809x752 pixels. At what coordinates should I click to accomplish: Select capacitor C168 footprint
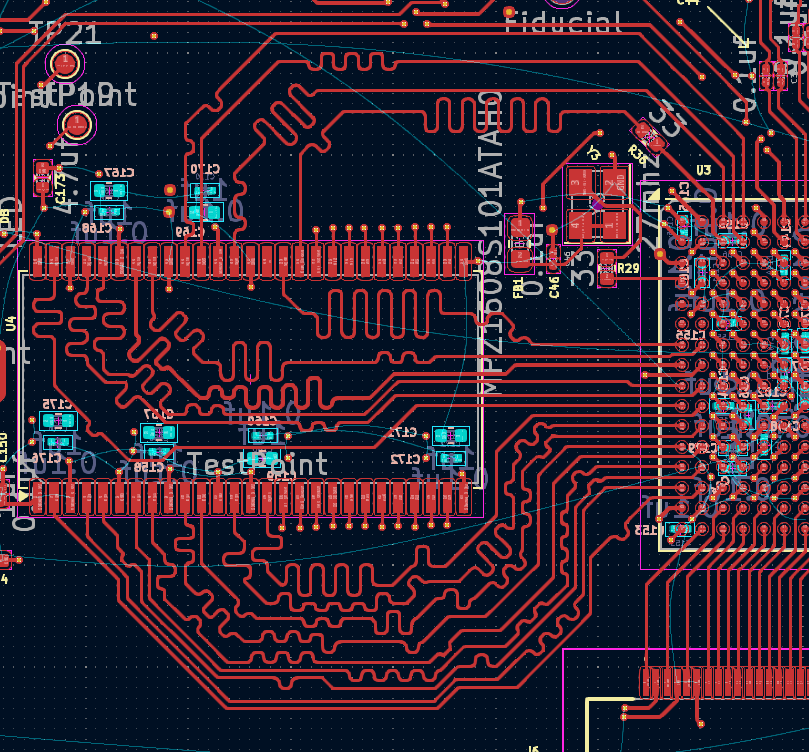108,212
